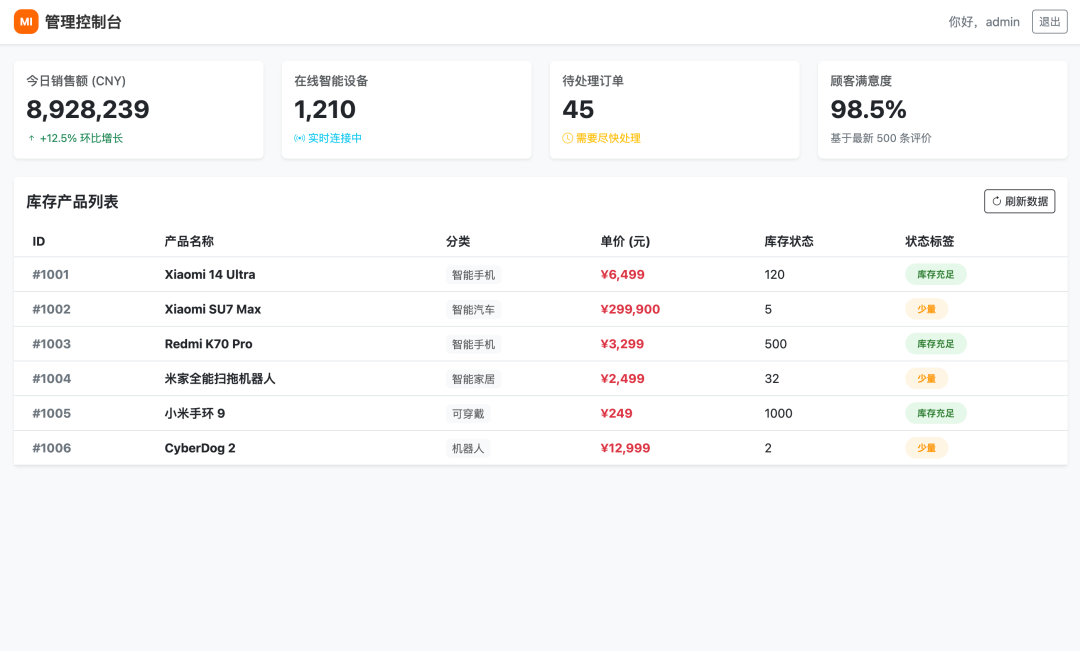This screenshot has height=651, width=1080.
Task: Click the 智能家居 category tag
Action: (x=473, y=379)
